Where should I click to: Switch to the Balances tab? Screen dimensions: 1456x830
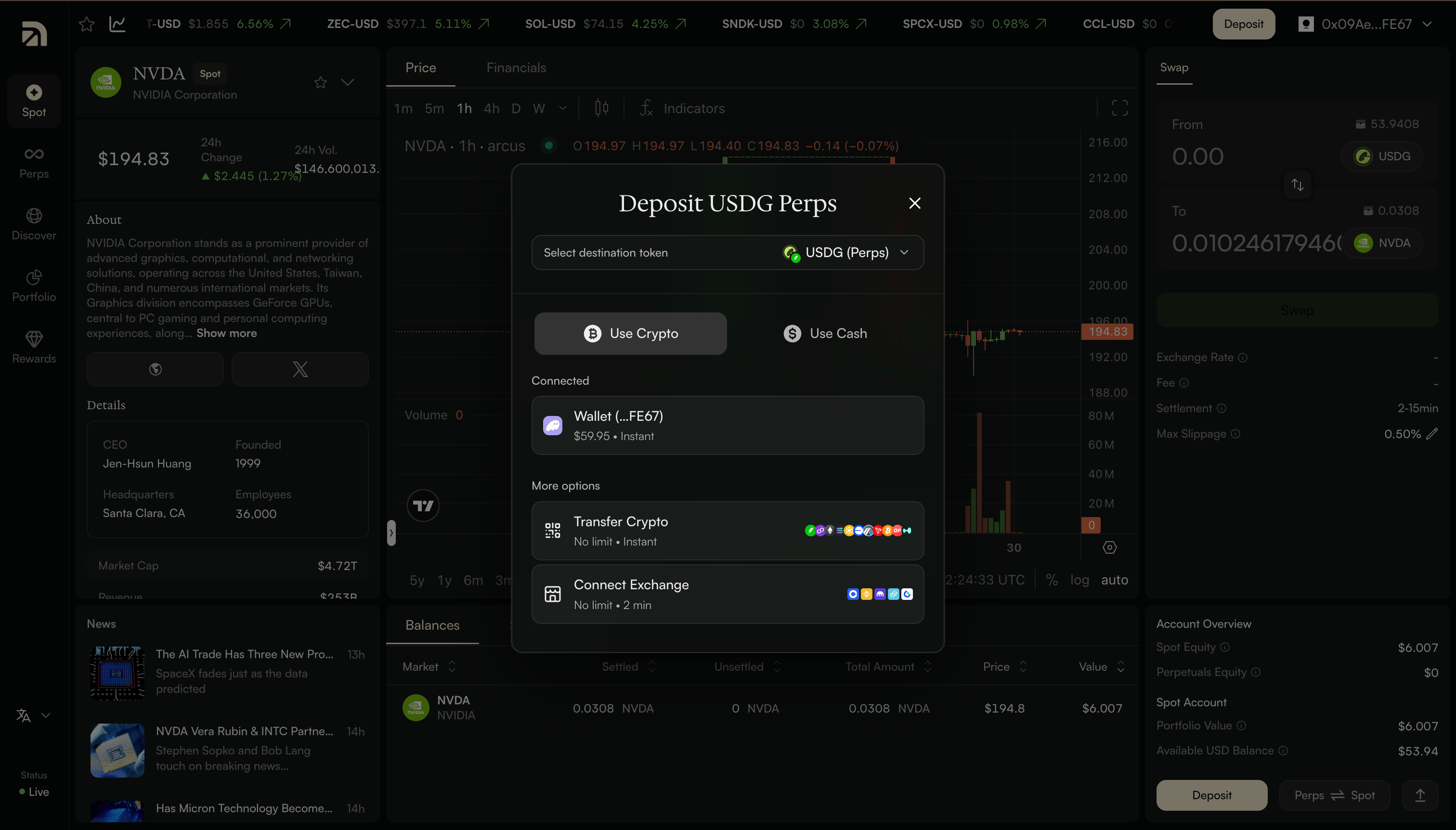pyautogui.click(x=432, y=625)
